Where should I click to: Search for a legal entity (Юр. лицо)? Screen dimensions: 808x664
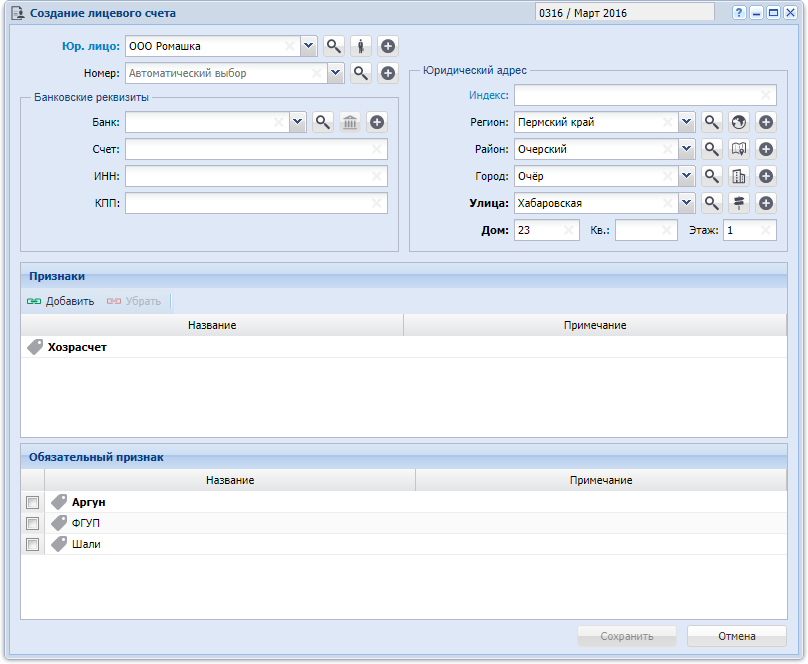334,46
